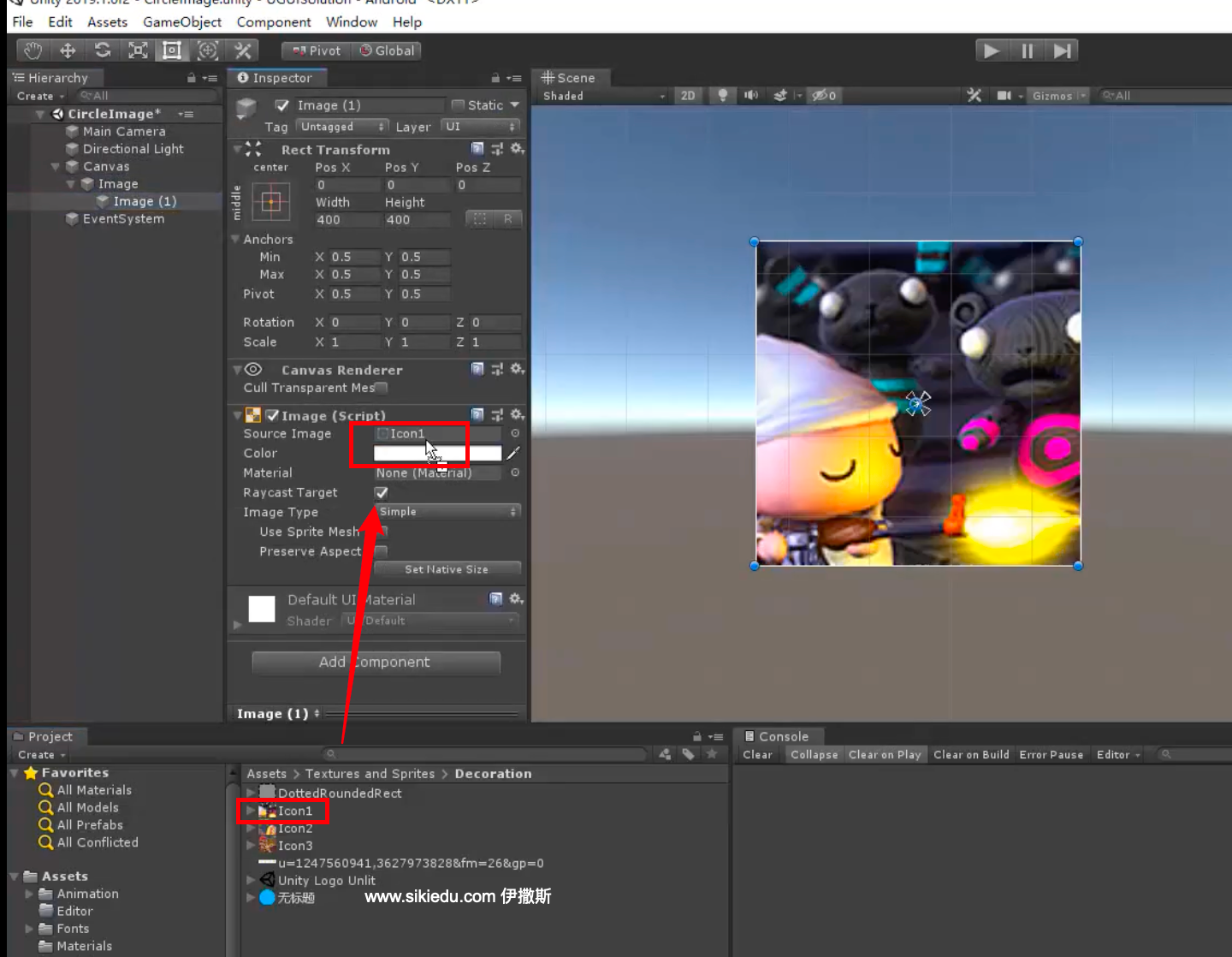Expand the Icon2 sprite asset
The image size is (1232, 957).
pos(251,828)
